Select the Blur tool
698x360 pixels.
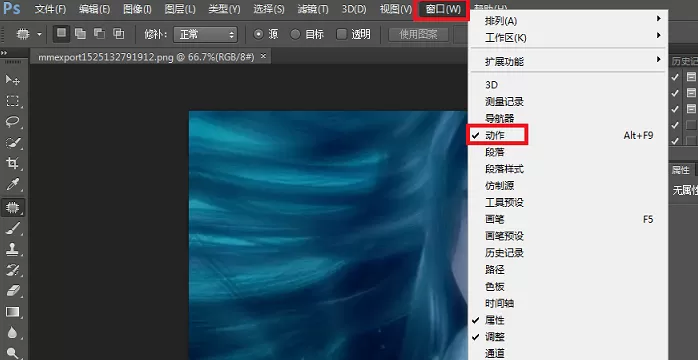[12, 333]
